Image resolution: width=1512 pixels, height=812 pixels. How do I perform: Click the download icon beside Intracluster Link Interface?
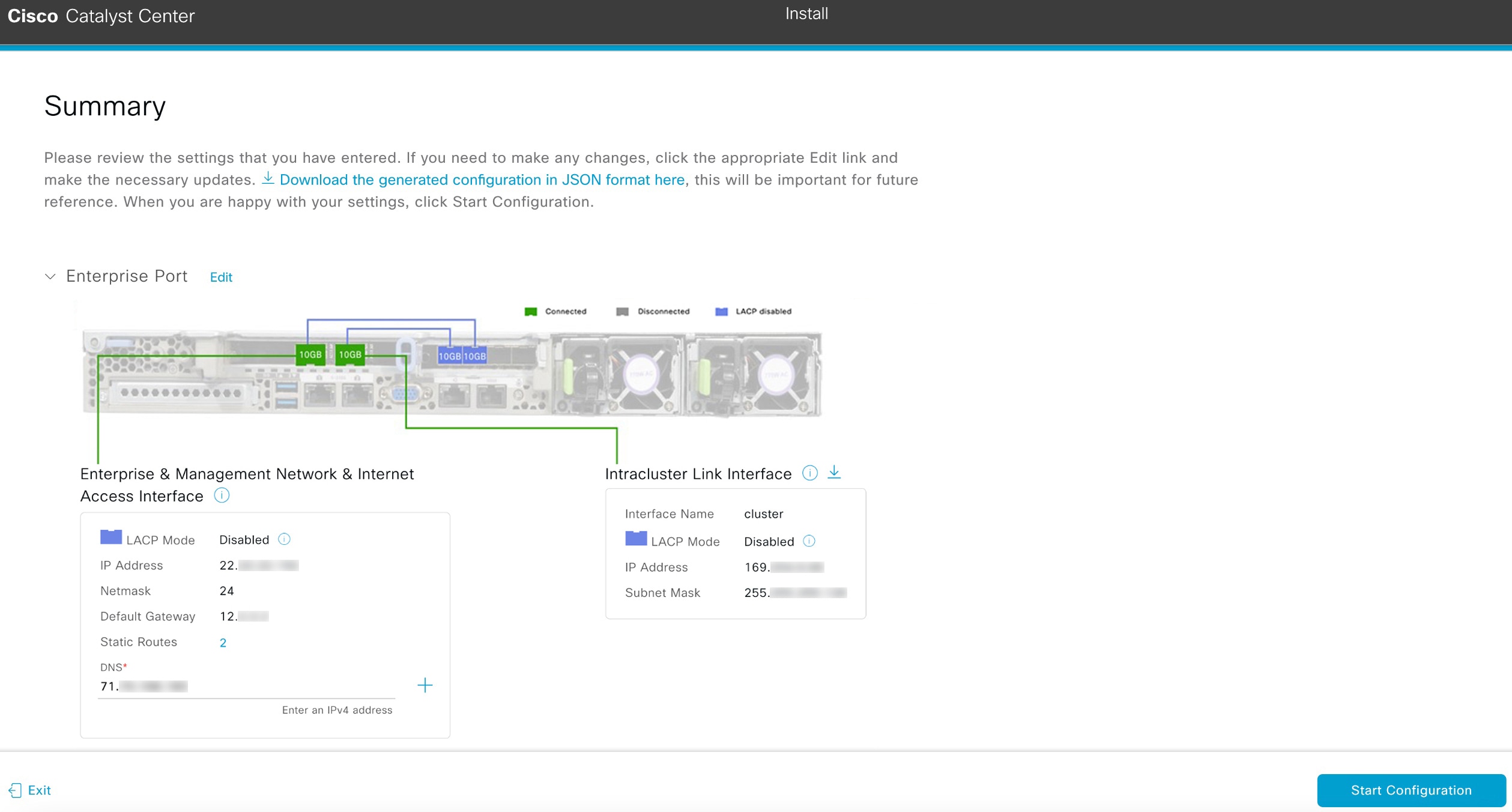point(835,472)
